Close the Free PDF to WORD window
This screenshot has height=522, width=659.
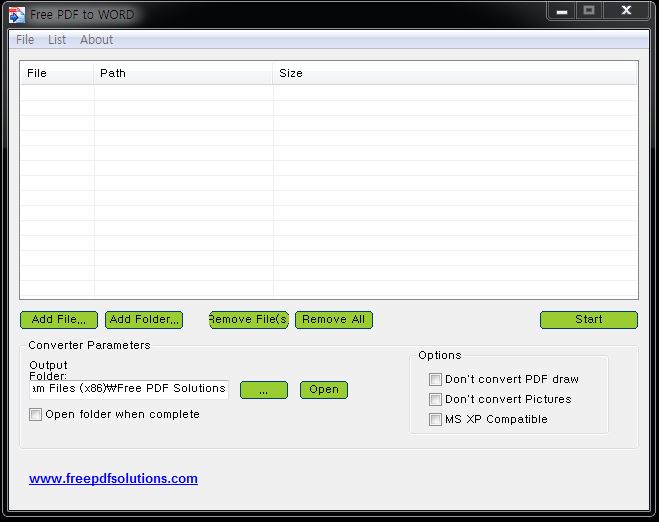point(626,11)
